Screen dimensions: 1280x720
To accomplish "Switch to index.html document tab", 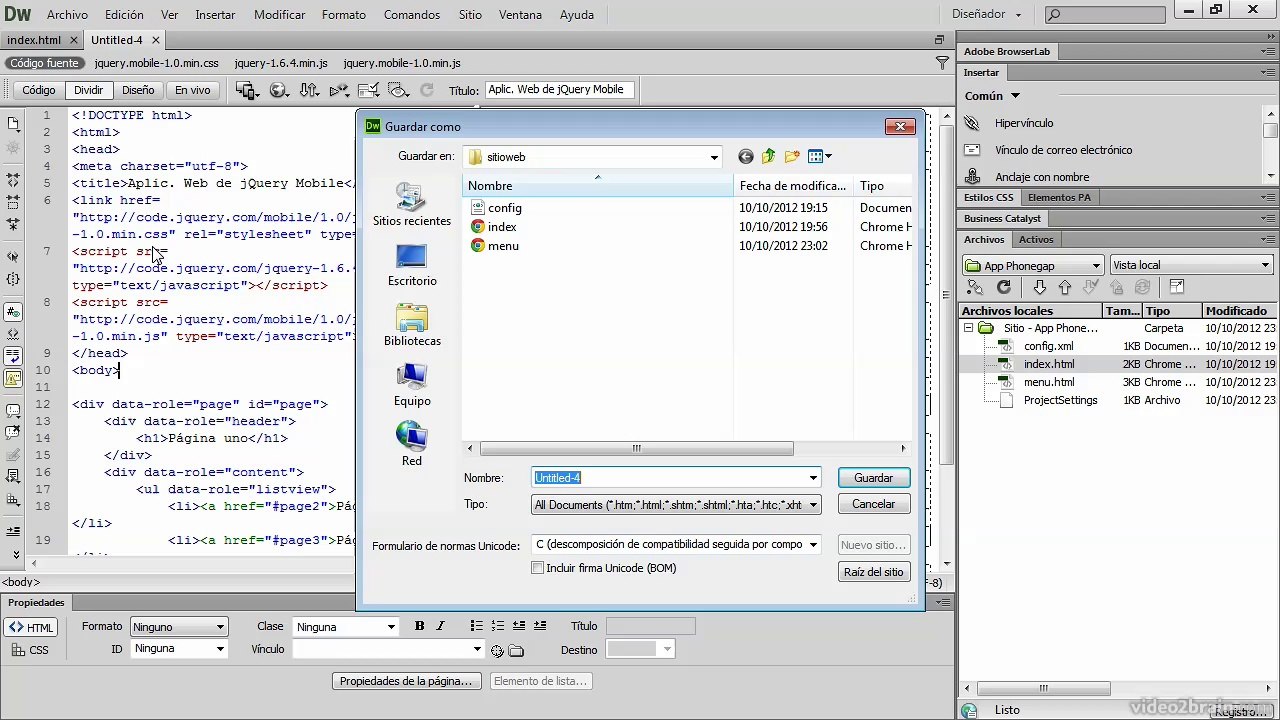I will pos(34,40).
